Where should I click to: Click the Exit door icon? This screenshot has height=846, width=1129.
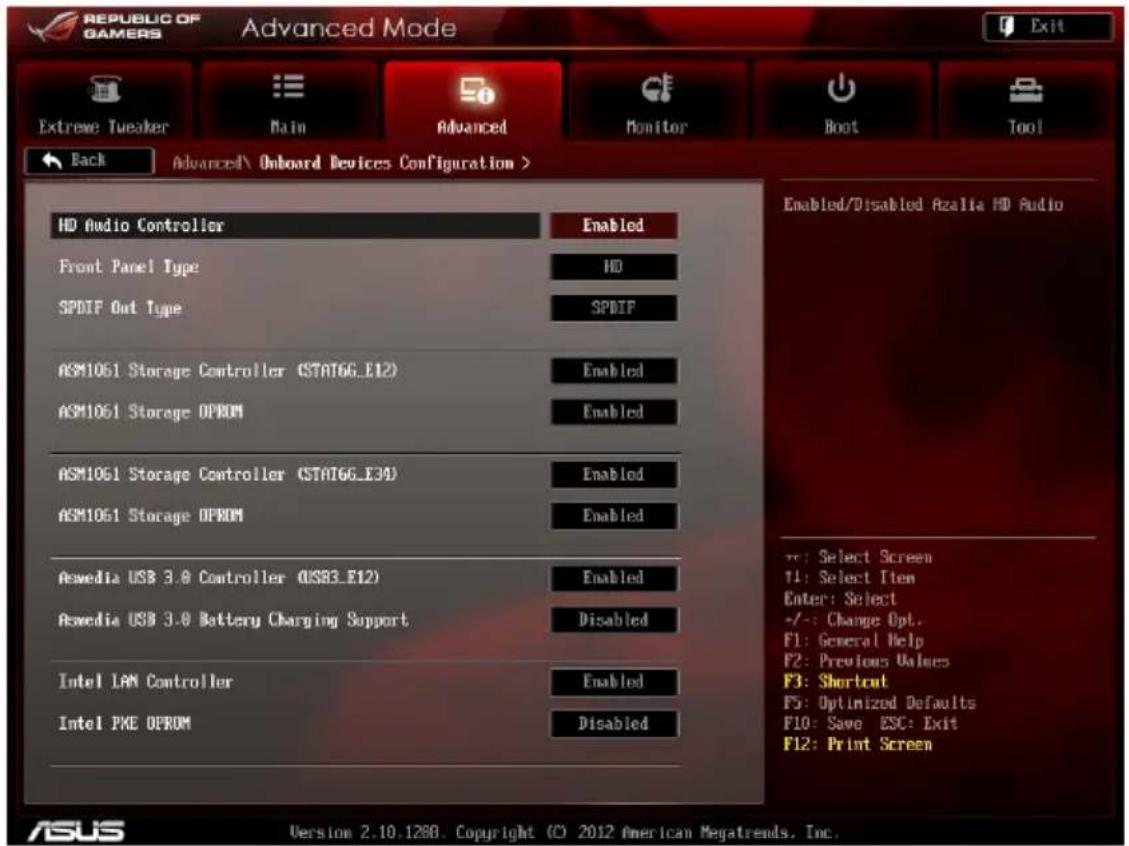click(x=1006, y=27)
